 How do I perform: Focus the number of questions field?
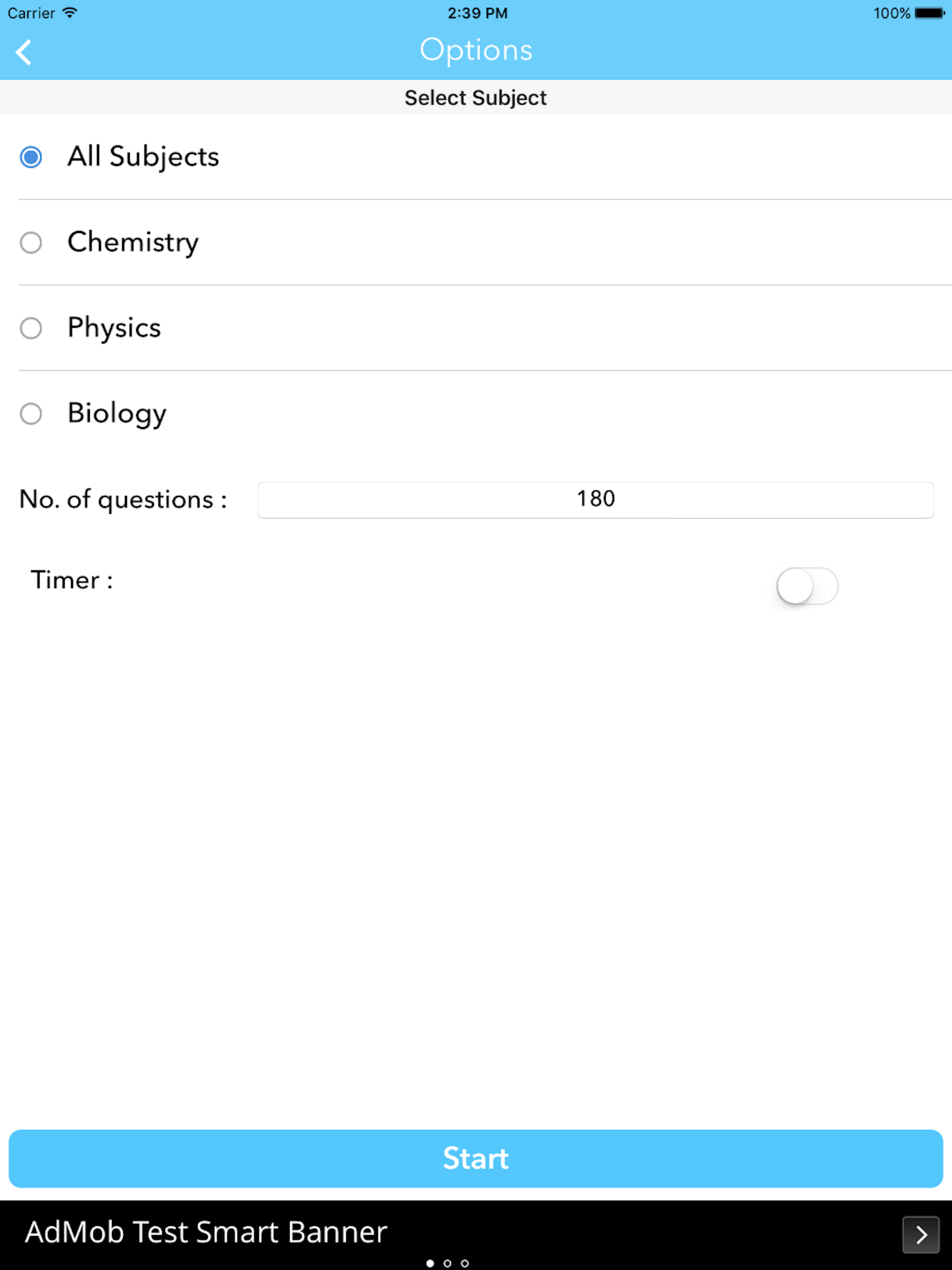(x=595, y=500)
